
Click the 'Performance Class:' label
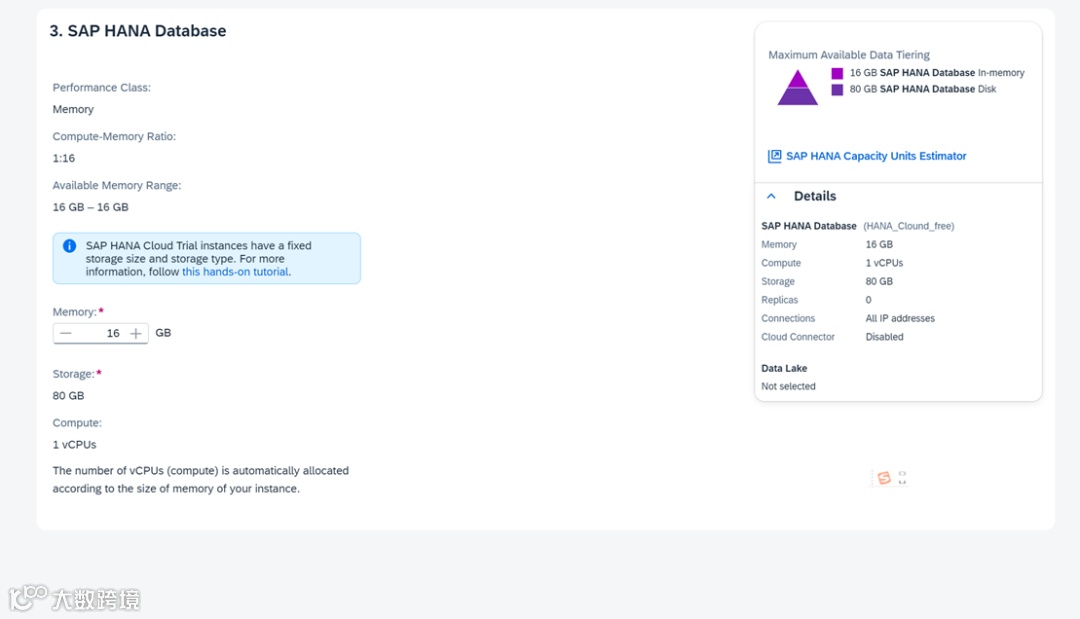pos(101,87)
